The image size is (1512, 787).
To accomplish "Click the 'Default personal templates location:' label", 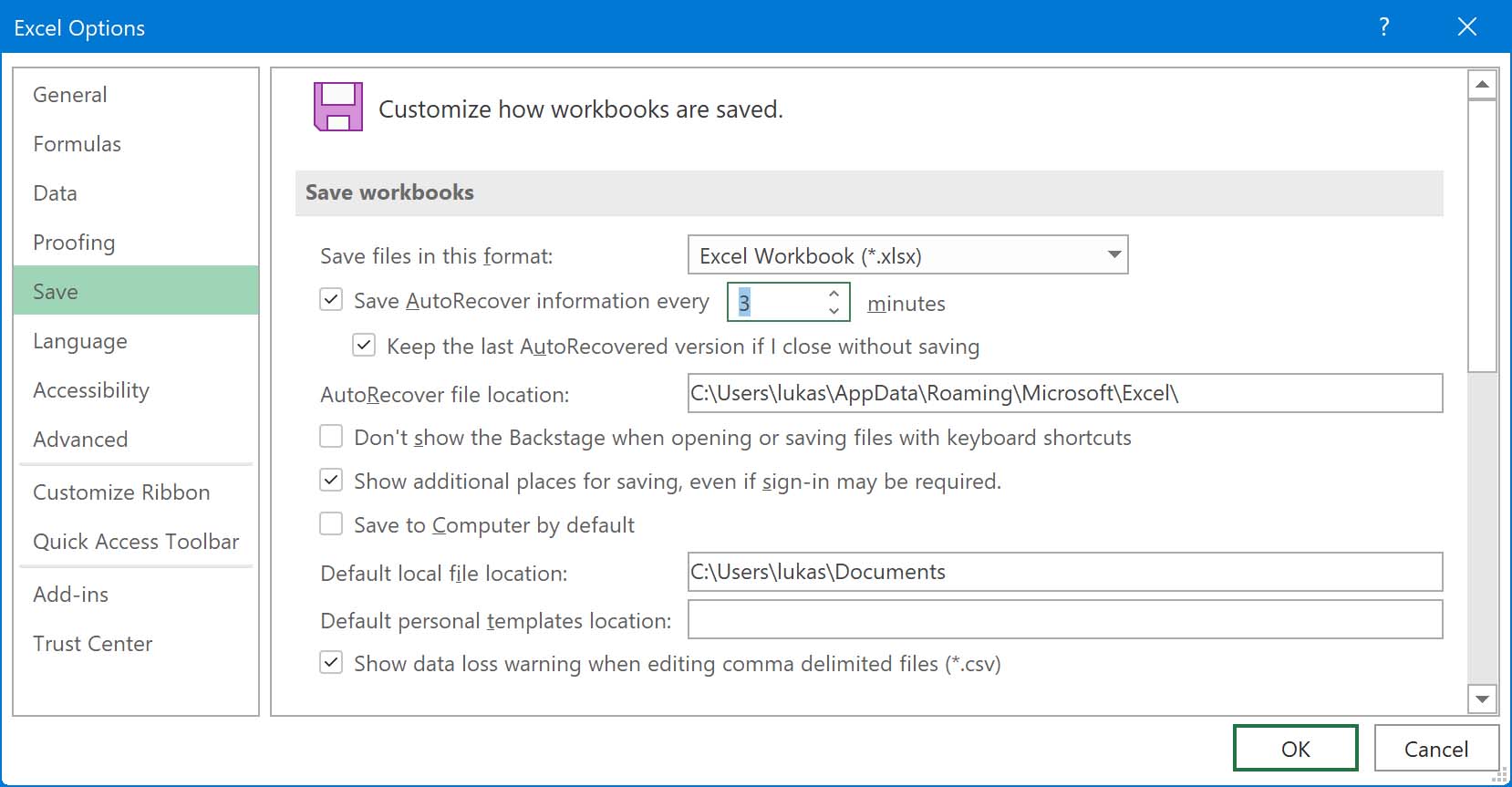I will coord(496,621).
